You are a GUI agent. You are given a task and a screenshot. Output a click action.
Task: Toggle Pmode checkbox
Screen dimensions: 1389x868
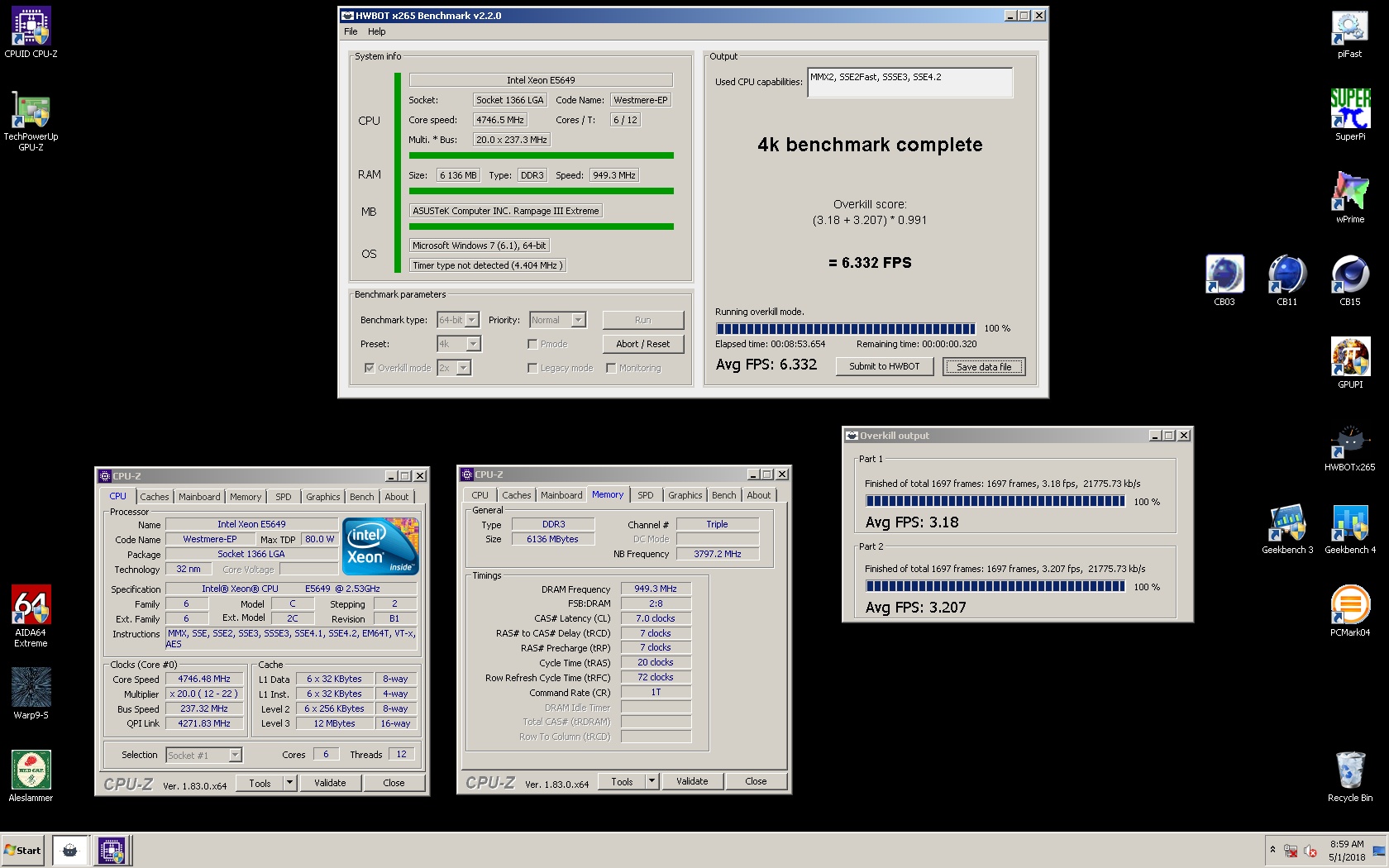532,344
